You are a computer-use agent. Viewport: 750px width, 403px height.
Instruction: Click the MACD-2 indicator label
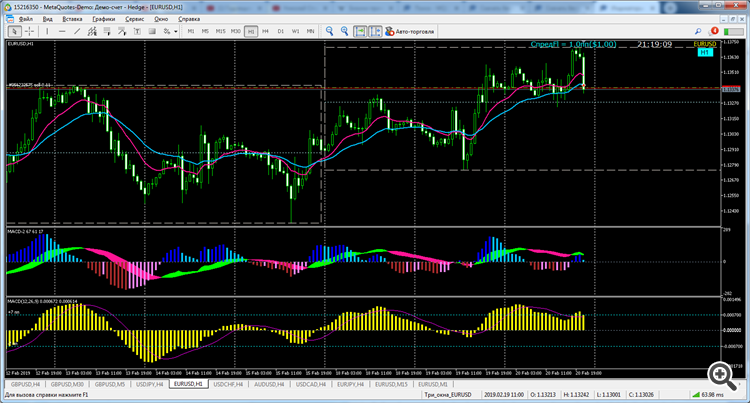click(25, 232)
